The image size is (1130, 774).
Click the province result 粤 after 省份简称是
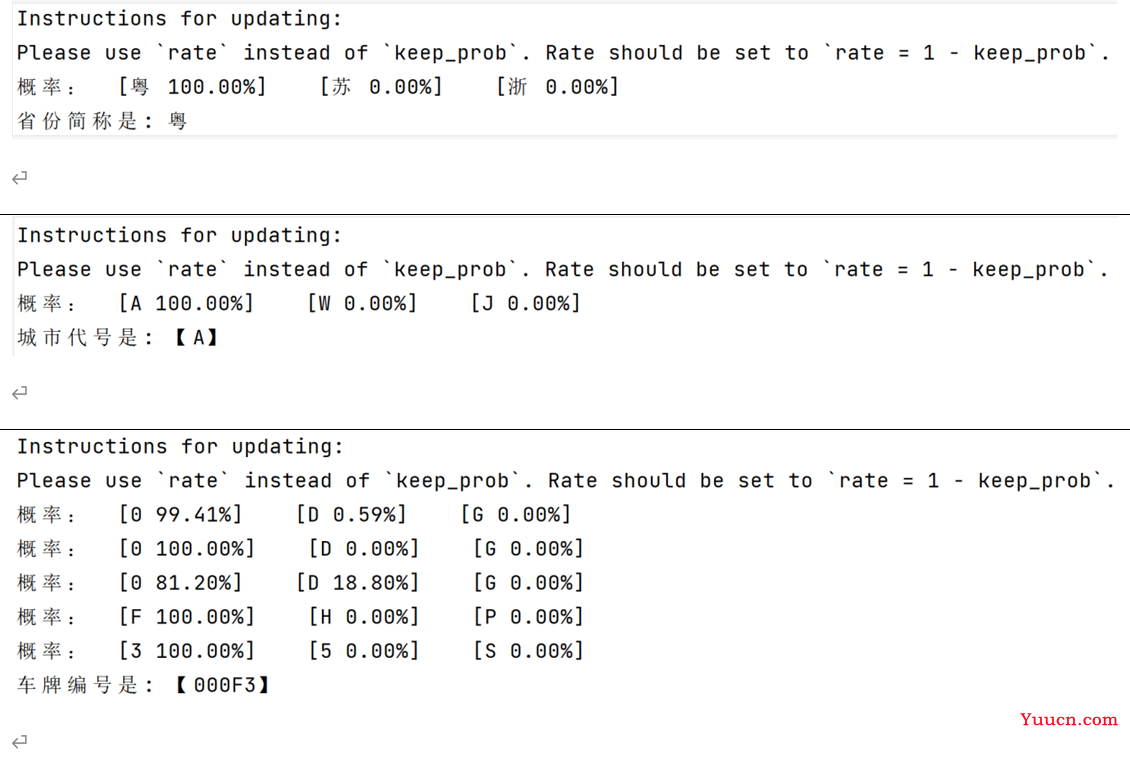[x=178, y=121]
